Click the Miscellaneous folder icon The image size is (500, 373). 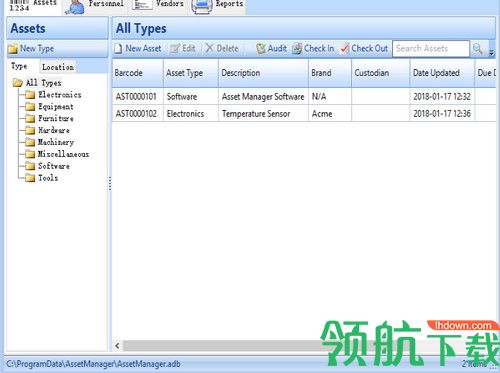click(30, 154)
